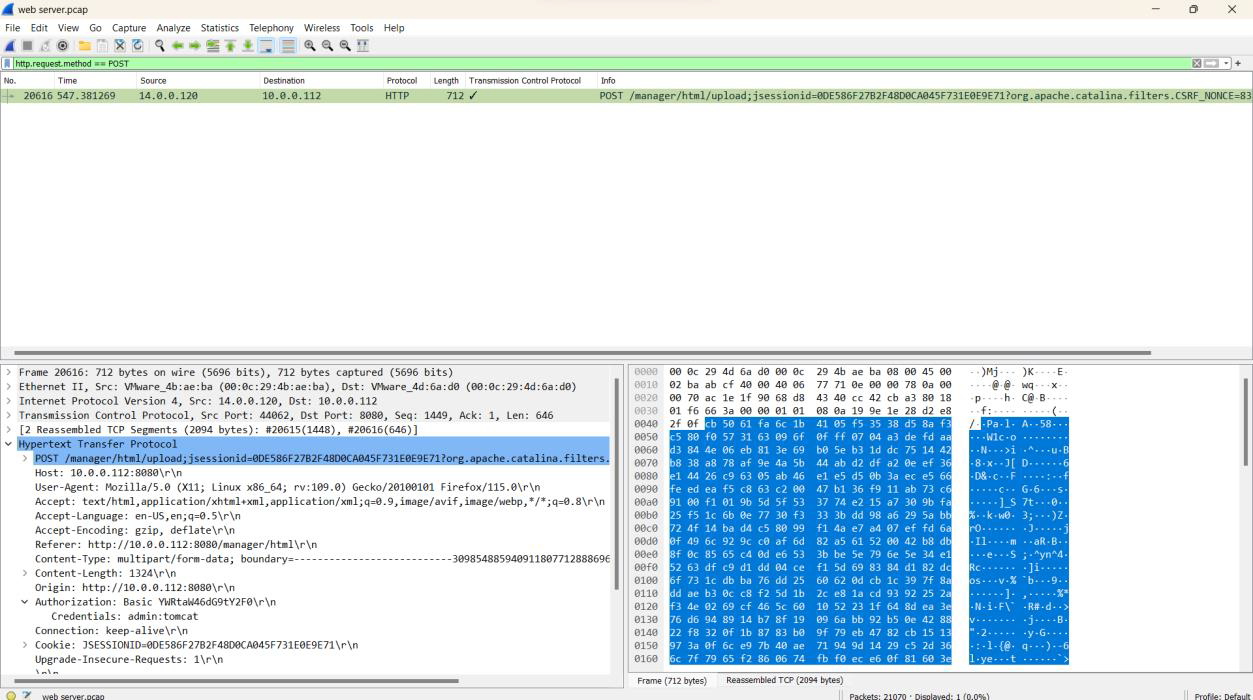Clear the display filter with X button
The image size is (1253, 700).
(1197, 63)
